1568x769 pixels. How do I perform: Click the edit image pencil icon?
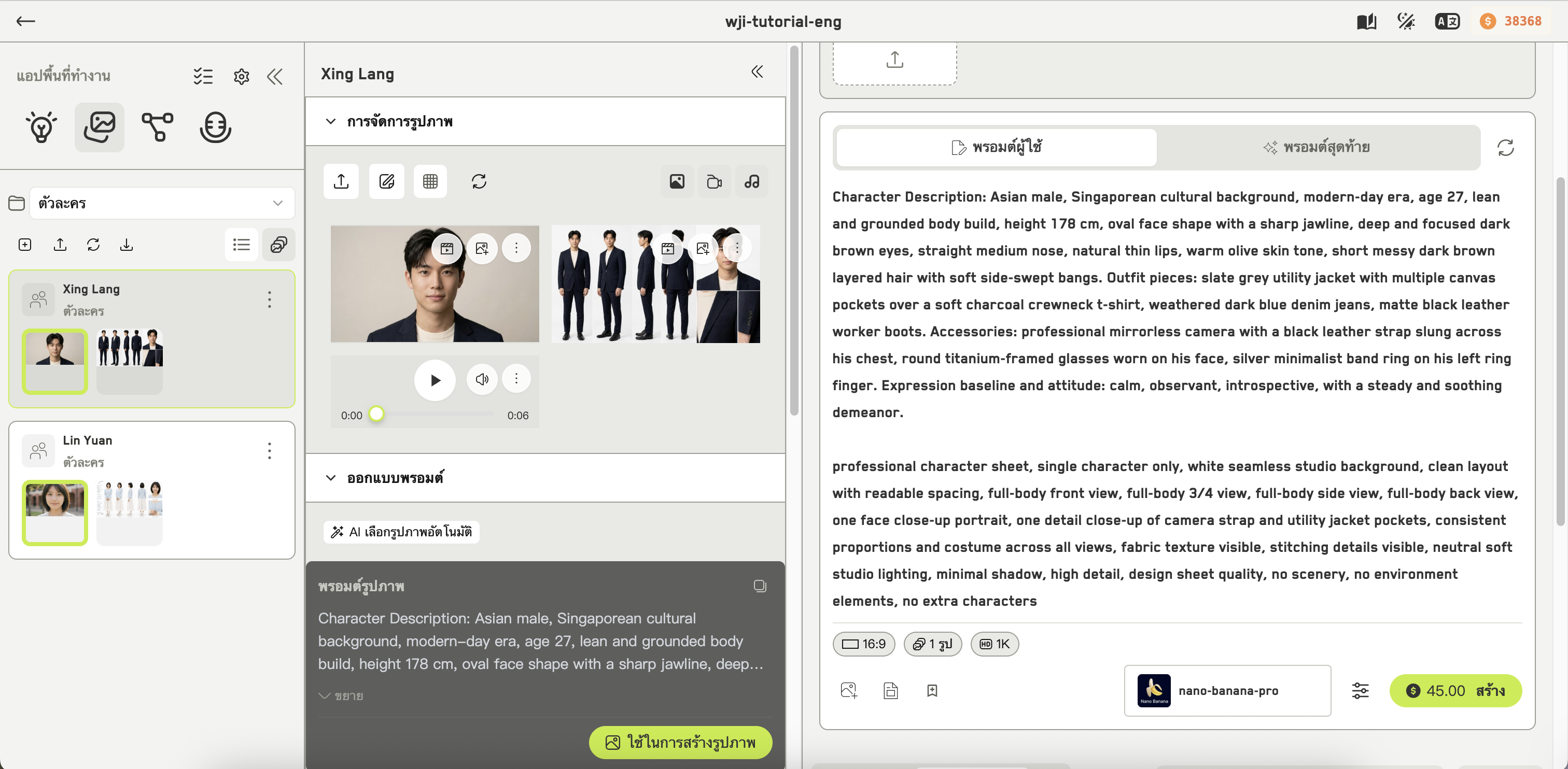386,181
